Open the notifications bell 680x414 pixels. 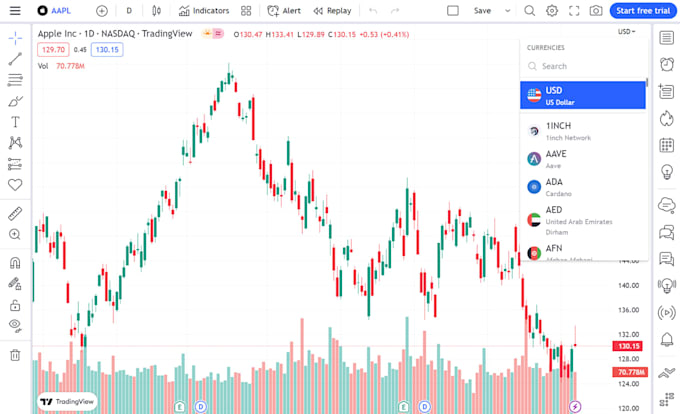point(667,339)
